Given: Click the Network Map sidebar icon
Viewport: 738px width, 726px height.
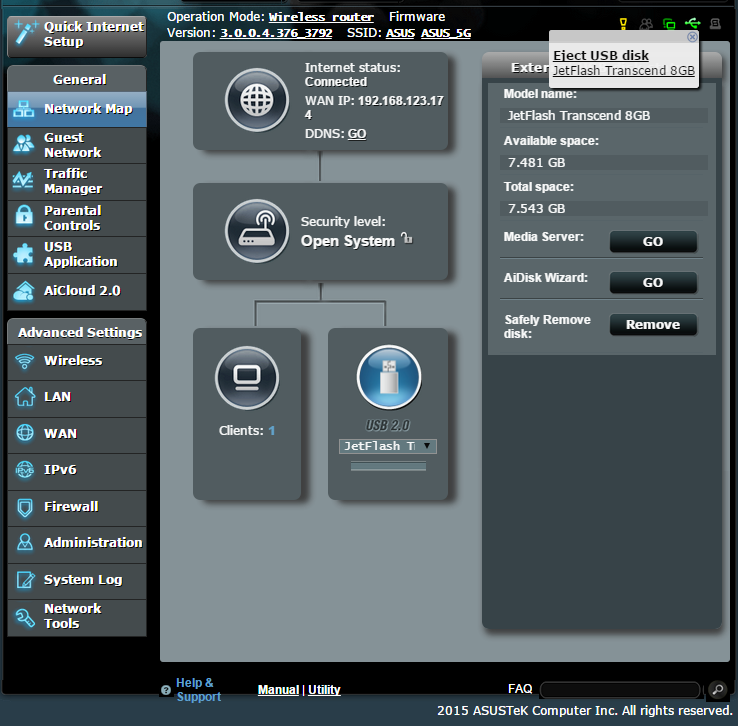Looking at the screenshot, I should coord(24,109).
